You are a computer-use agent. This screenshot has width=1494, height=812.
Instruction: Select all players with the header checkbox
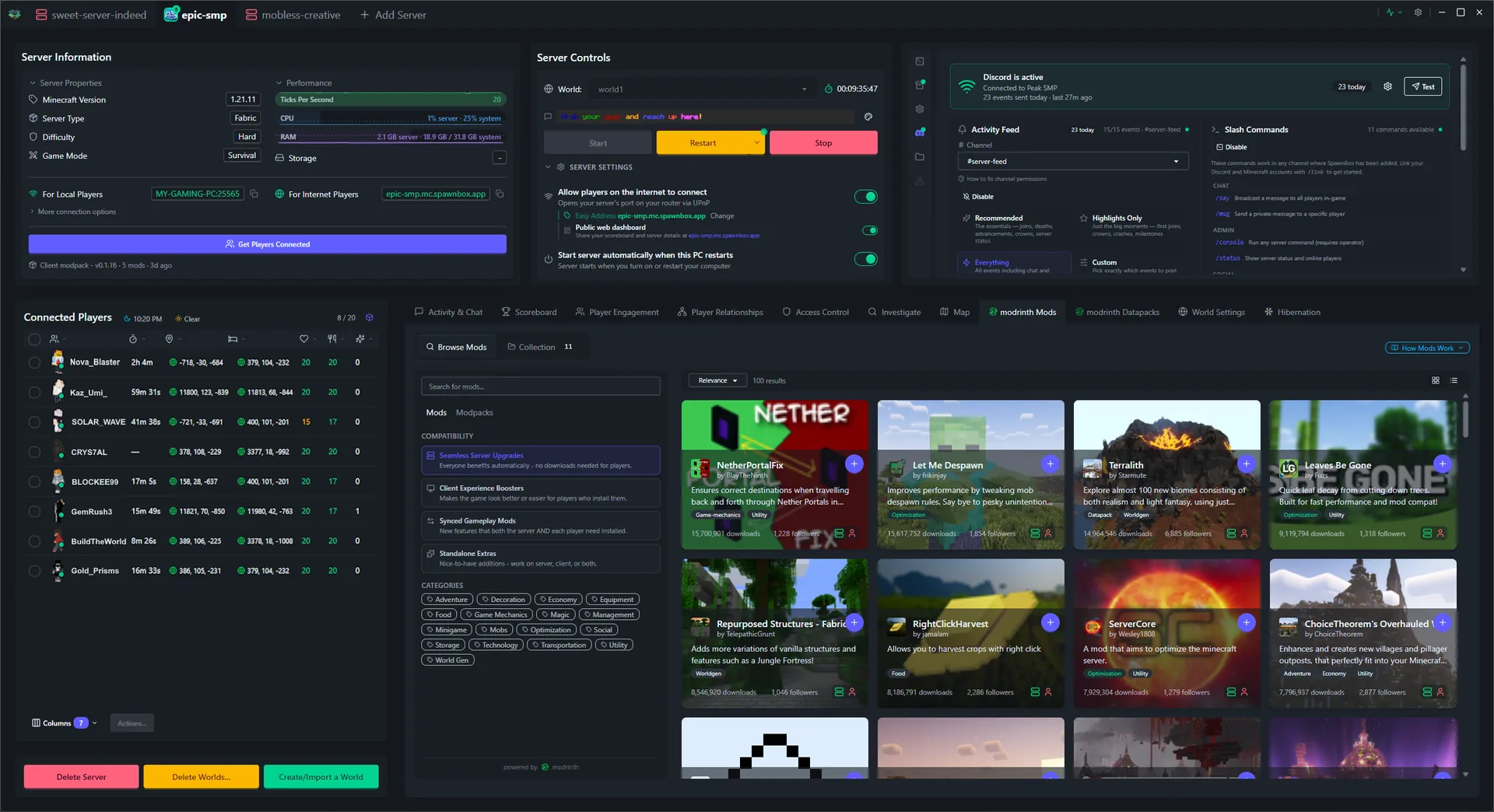tap(34, 339)
